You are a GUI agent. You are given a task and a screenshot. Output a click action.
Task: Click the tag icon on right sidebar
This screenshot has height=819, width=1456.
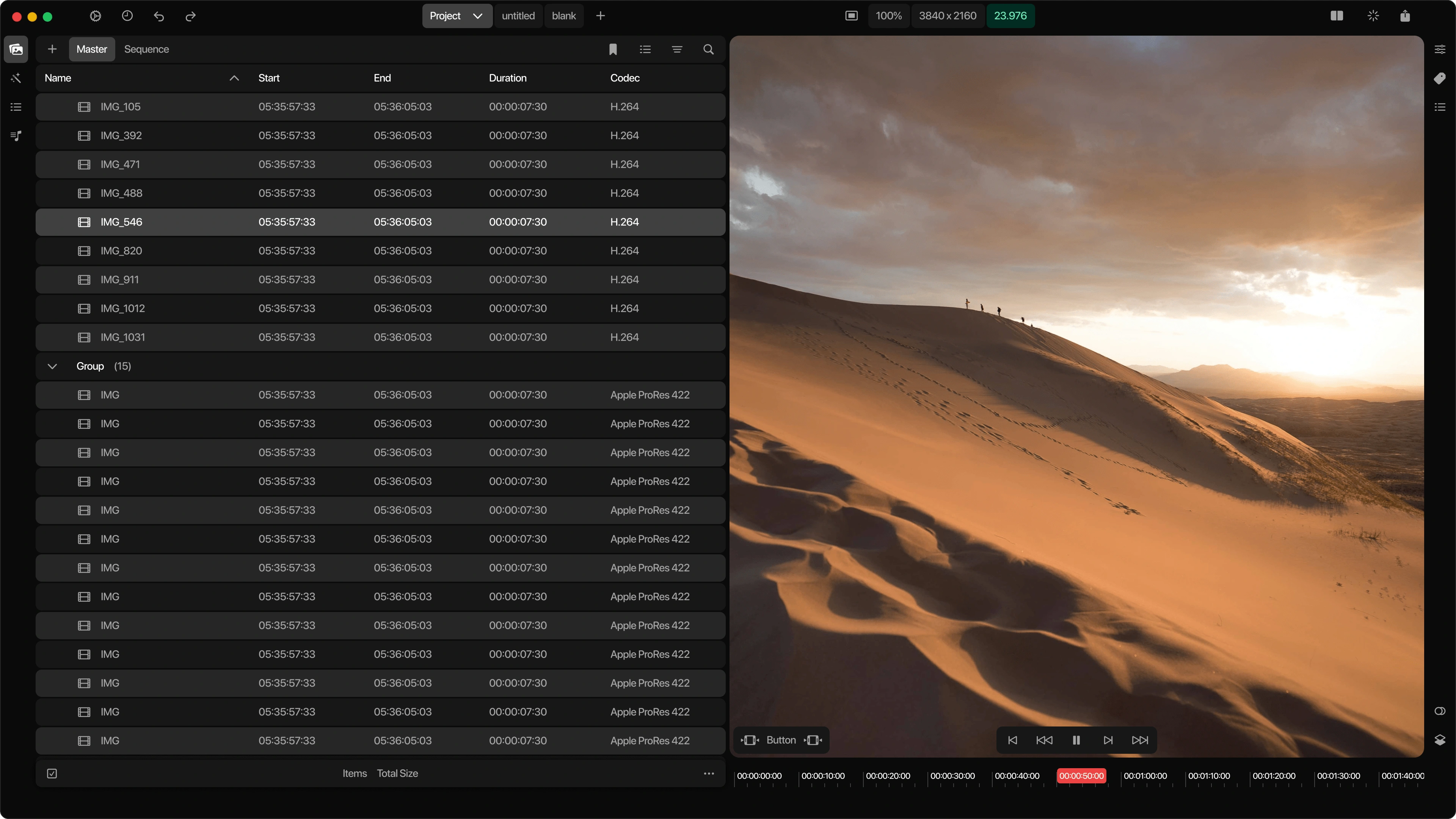point(1440,78)
